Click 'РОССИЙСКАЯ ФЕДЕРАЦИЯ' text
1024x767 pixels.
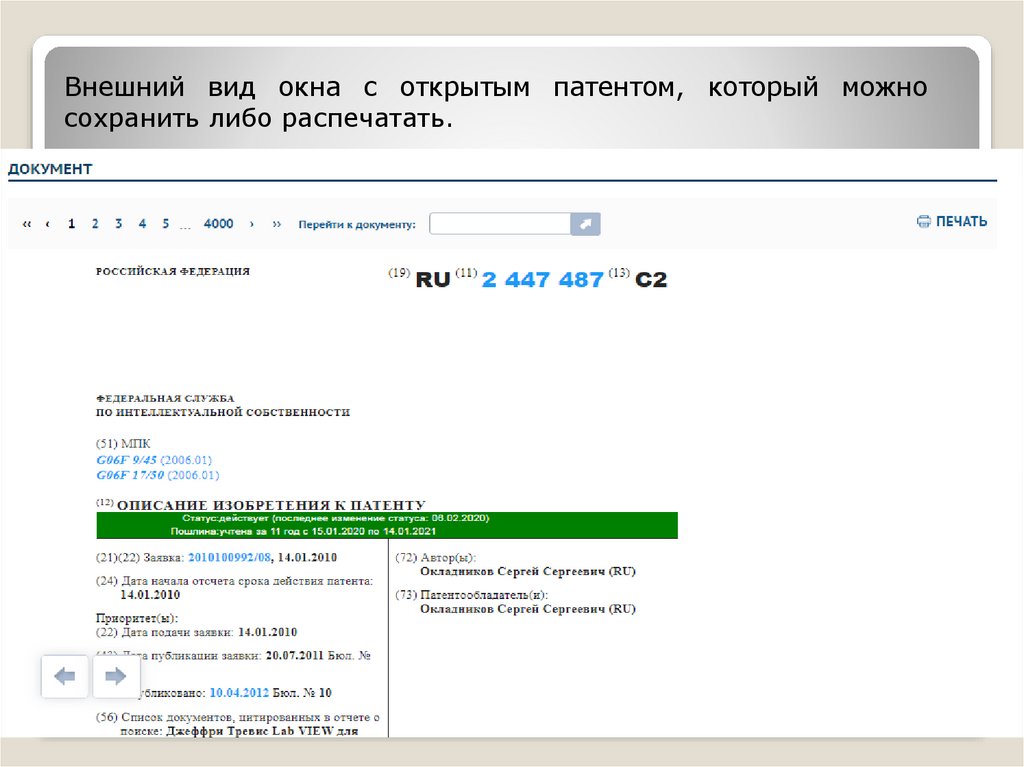pyautogui.click(x=173, y=271)
